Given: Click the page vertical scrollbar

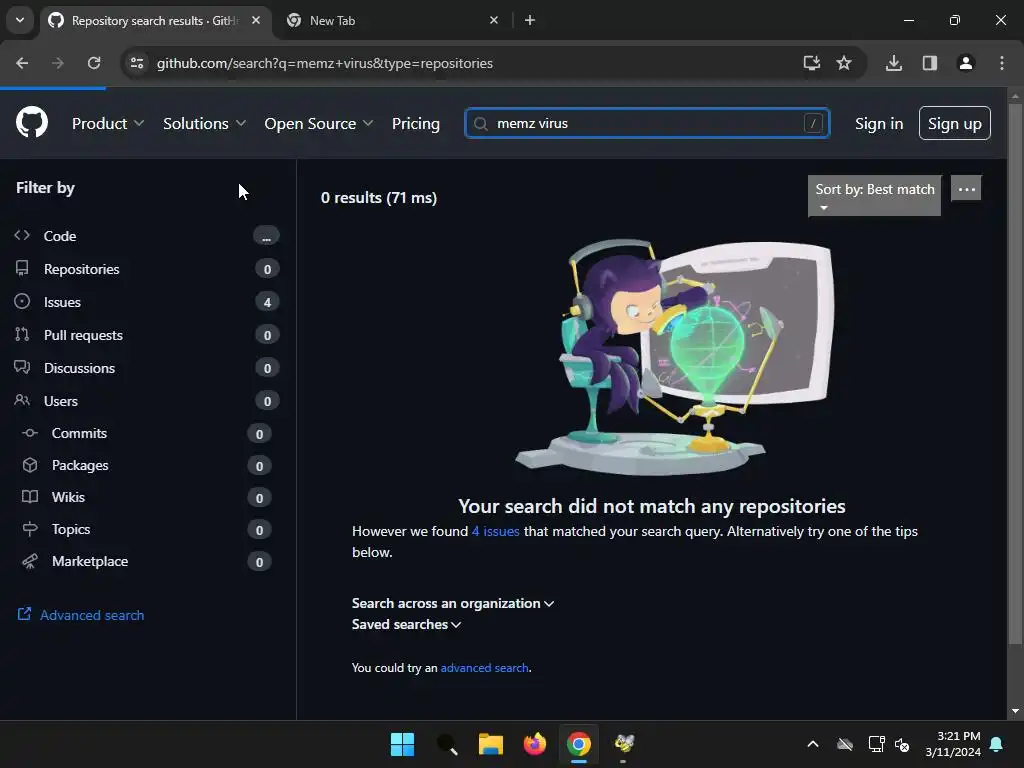Looking at the screenshot, I should click(1015, 372).
